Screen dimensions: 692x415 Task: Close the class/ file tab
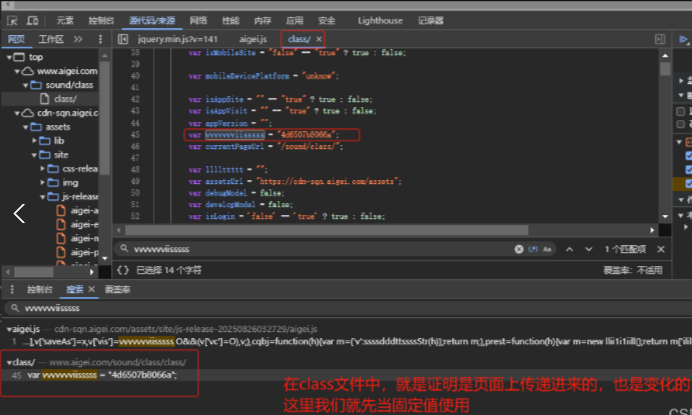(319, 39)
